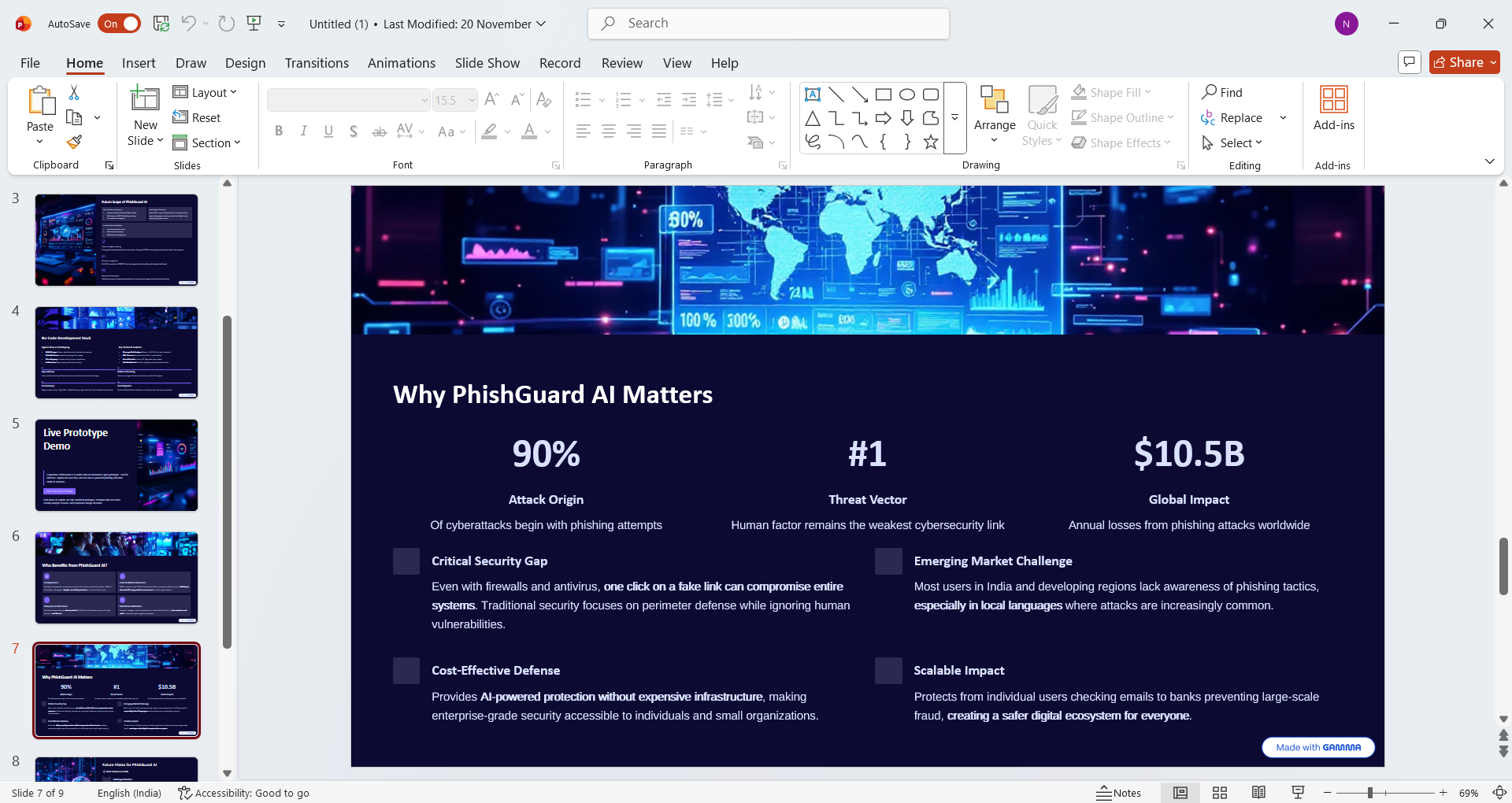This screenshot has width=1512, height=803.
Task: Switch to Reading View
Action: point(1258,793)
